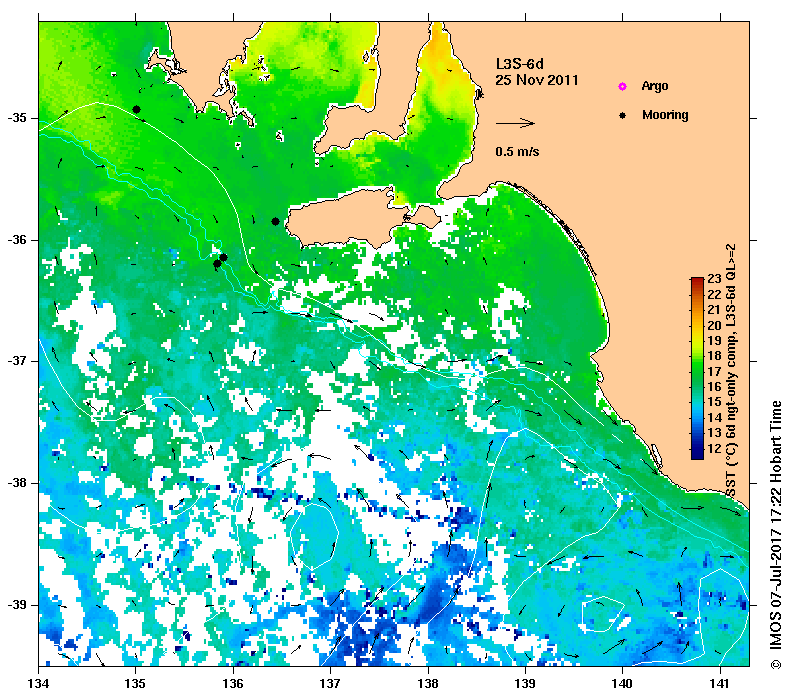Click the color bar value '23'
The image size is (791, 700).
(x=714, y=279)
